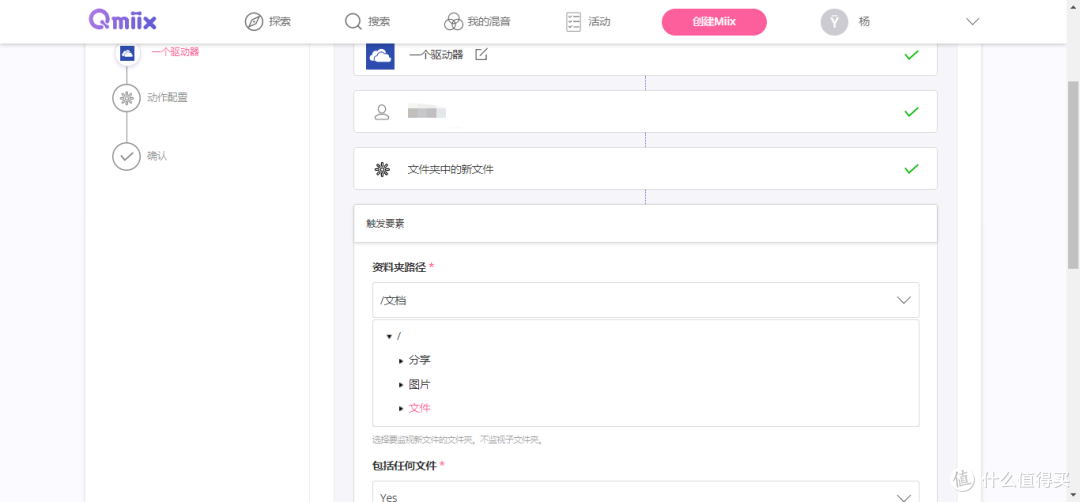Open the 资料夹路径 dropdown showing /文档
The height and width of the screenshot is (502, 1080).
point(645,300)
